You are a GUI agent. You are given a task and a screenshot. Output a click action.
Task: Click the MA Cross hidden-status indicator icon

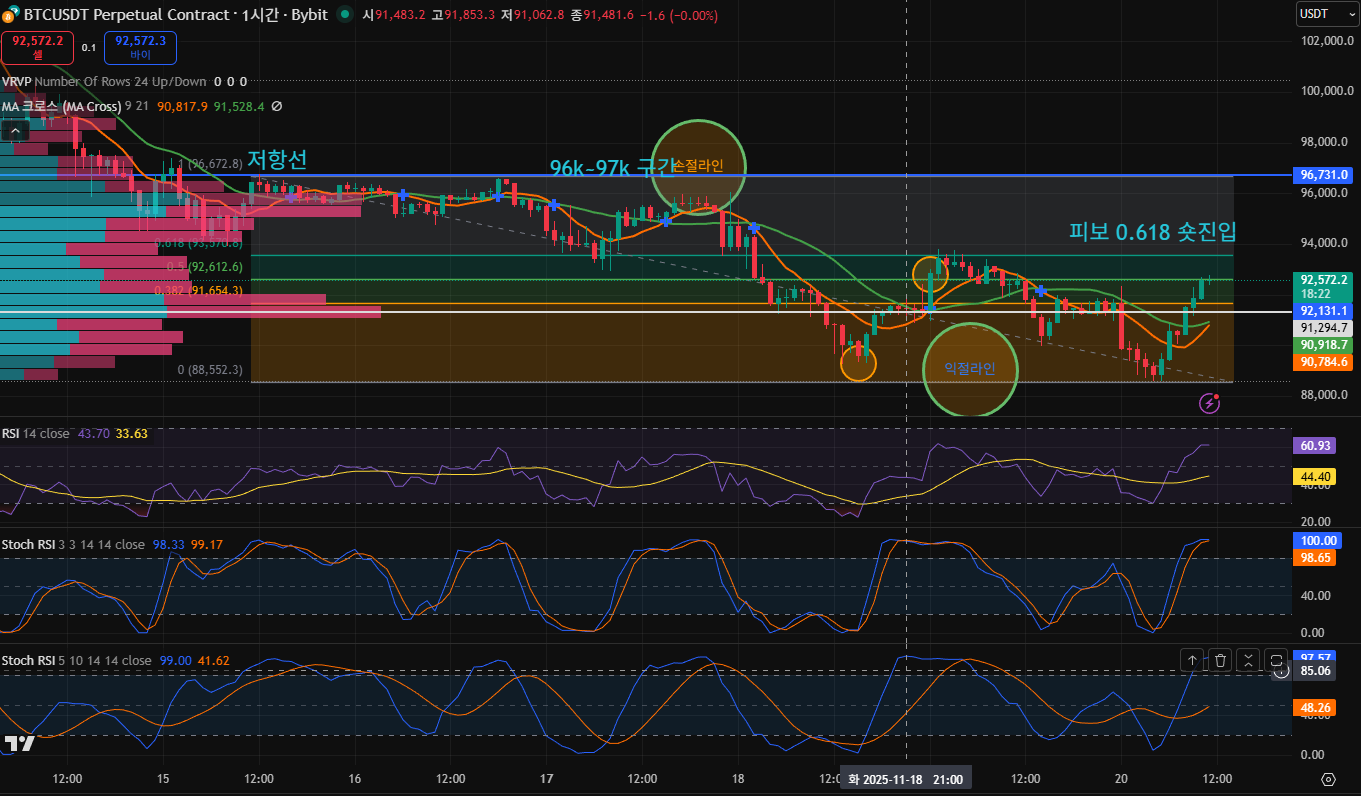277,106
